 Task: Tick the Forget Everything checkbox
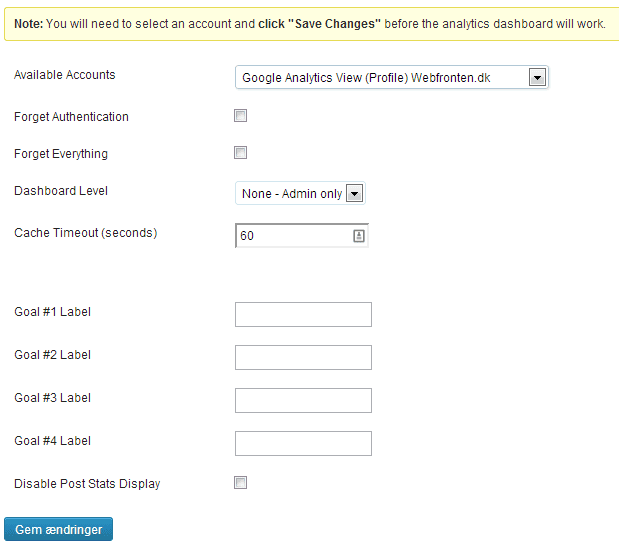[240, 152]
